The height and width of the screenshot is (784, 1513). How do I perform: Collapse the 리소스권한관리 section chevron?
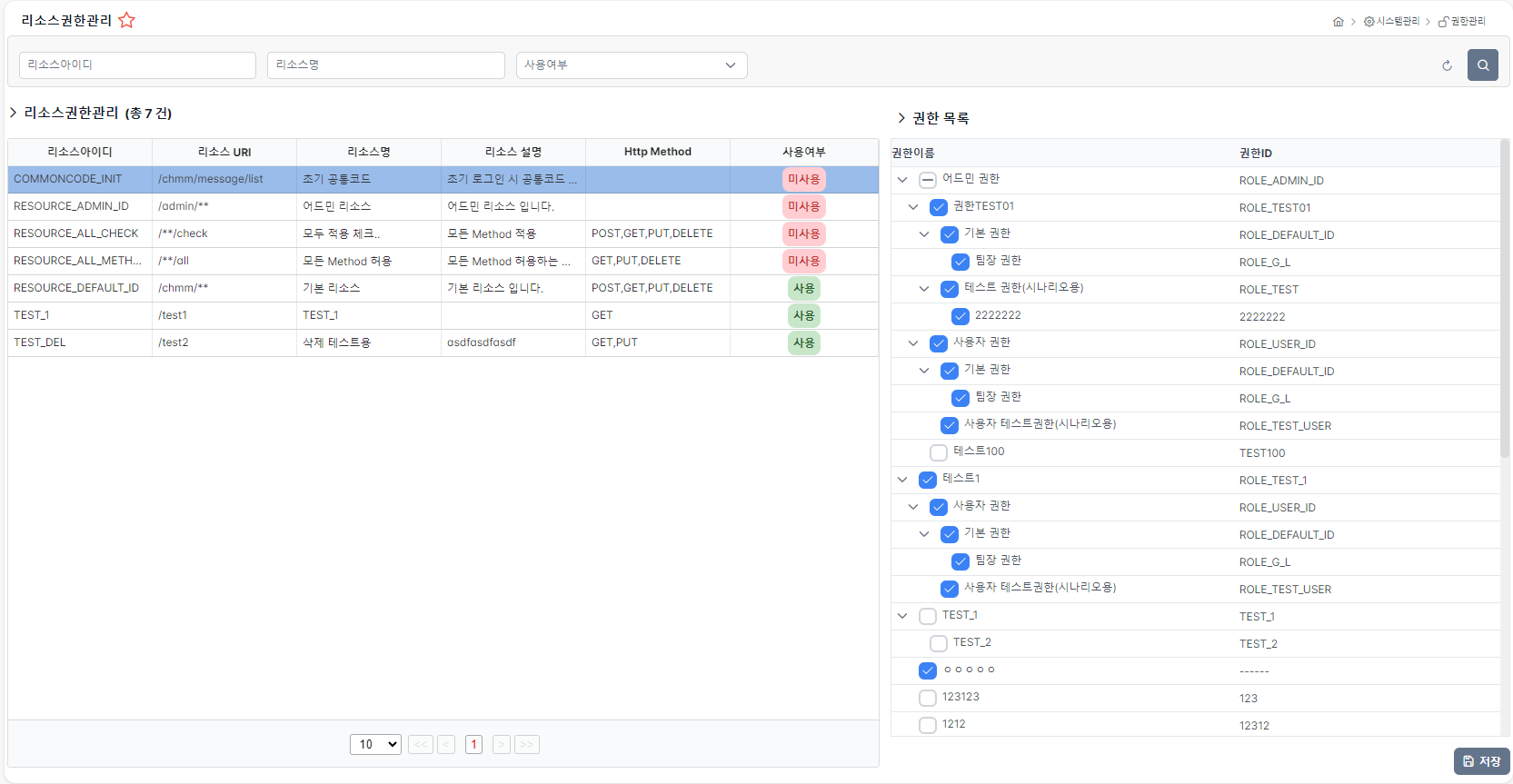14,113
